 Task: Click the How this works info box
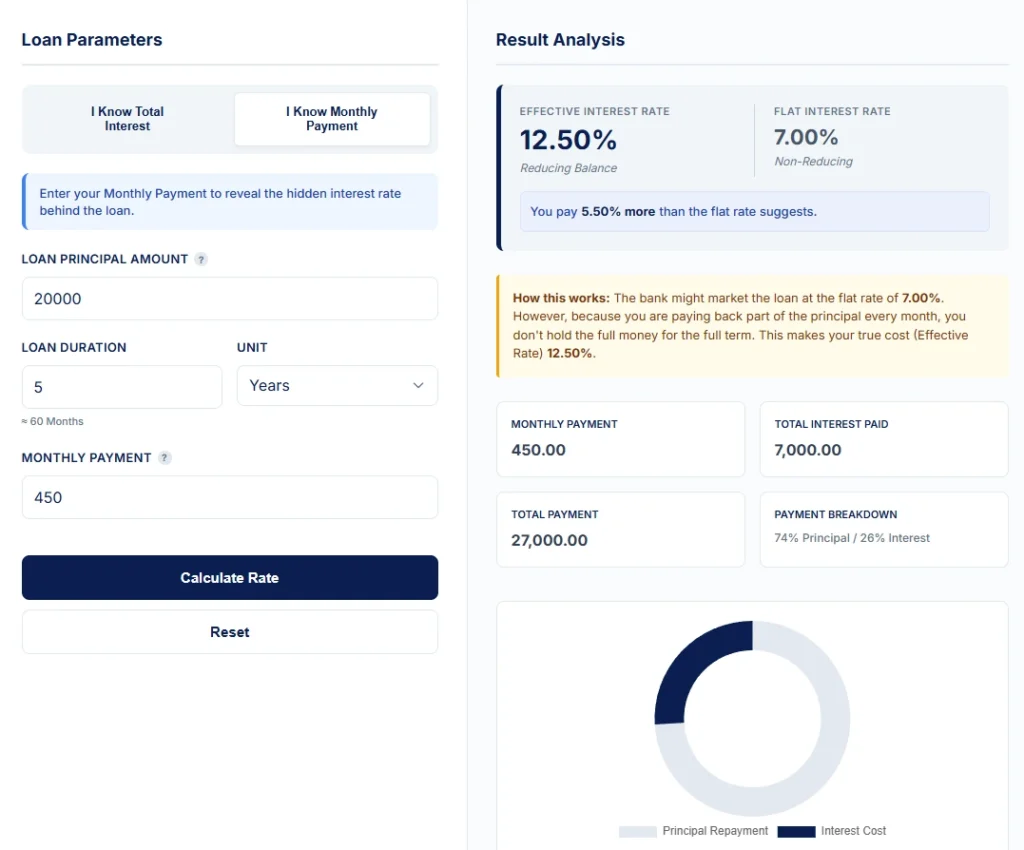pos(752,325)
